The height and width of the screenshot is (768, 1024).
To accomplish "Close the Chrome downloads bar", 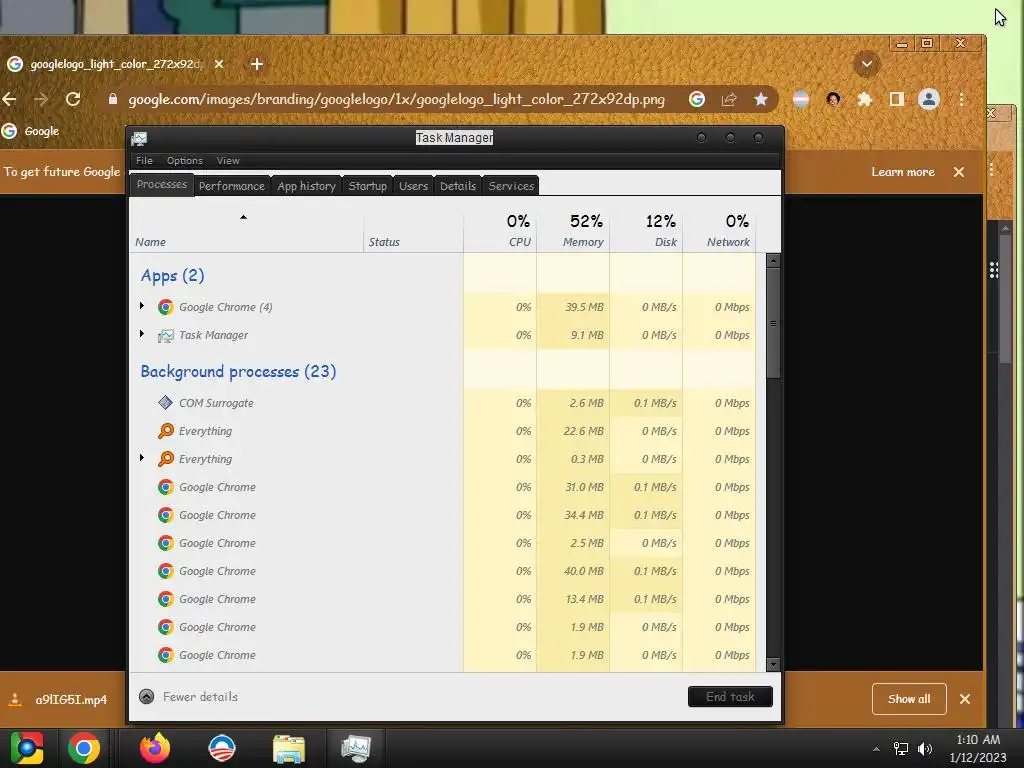I will point(965,699).
